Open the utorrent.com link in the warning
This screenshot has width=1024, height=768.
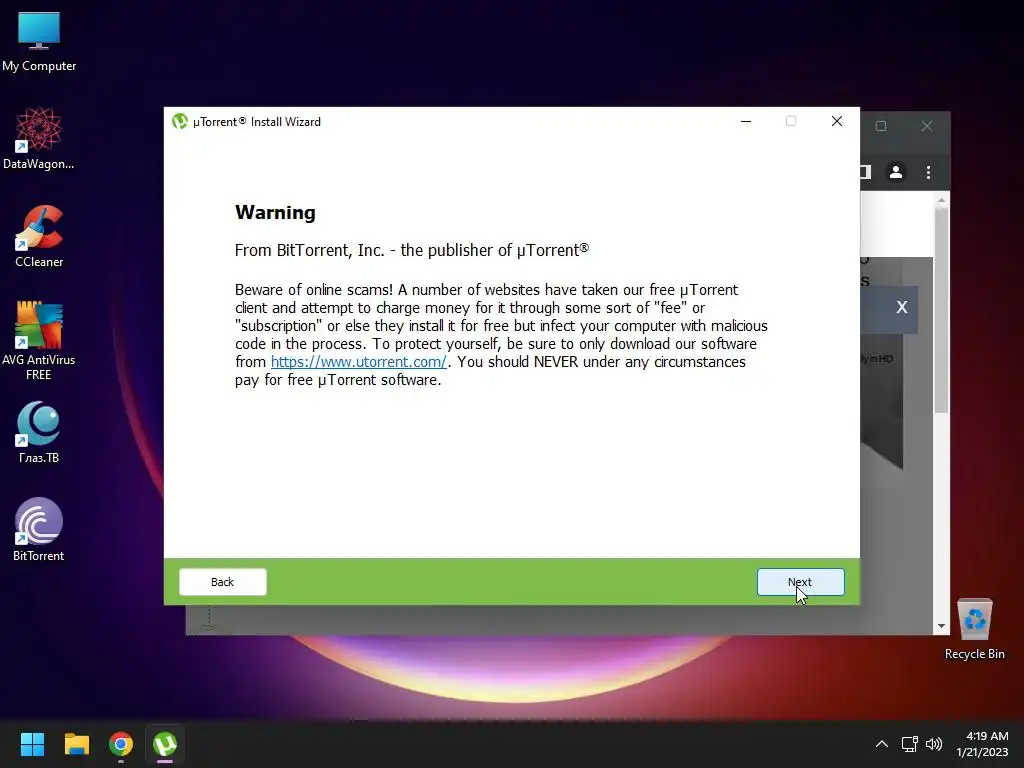(359, 362)
